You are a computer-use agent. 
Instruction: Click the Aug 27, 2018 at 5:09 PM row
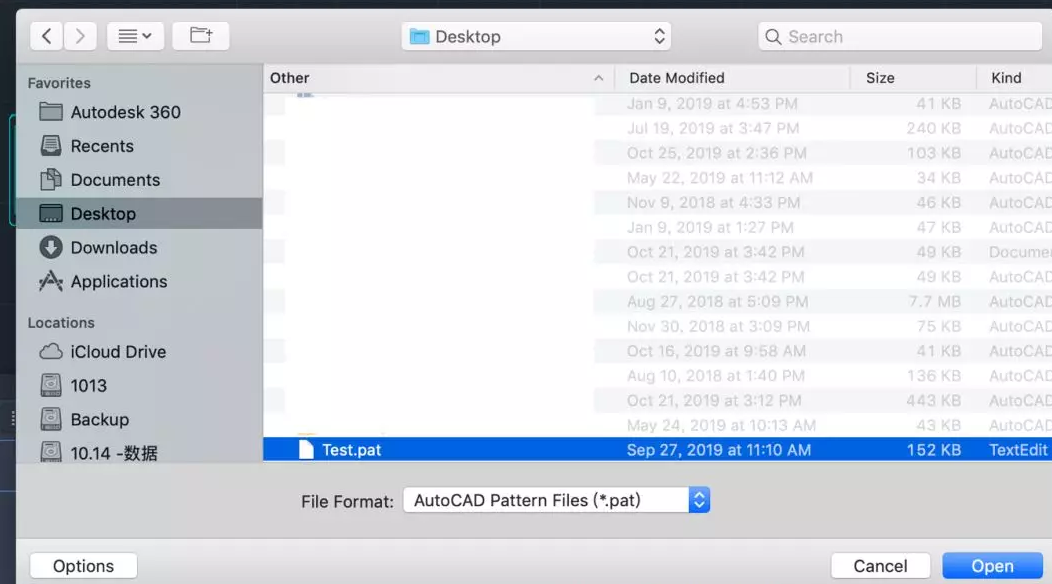pyautogui.click(x=658, y=301)
